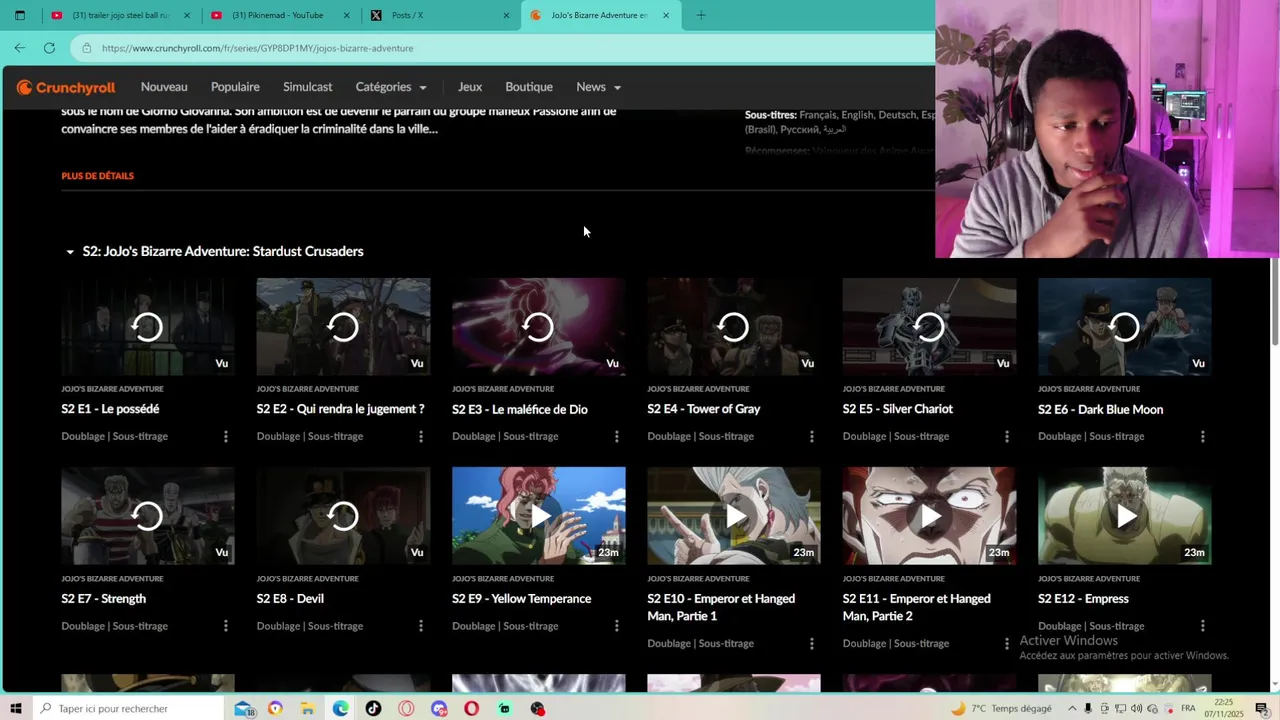1280x720 pixels.
Task: Go back with the browser back arrow
Action: [x=20, y=47]
